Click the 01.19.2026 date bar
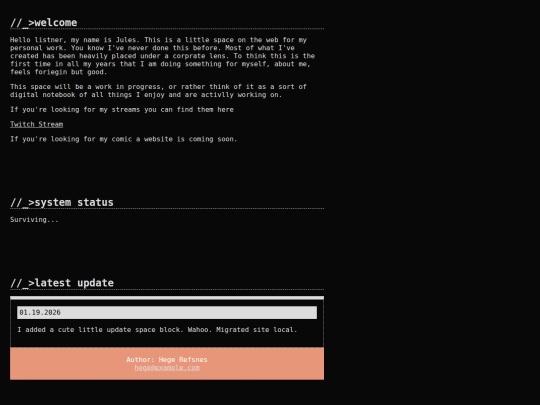The height and width of the screenshot is (405, 540). point(167,312)
